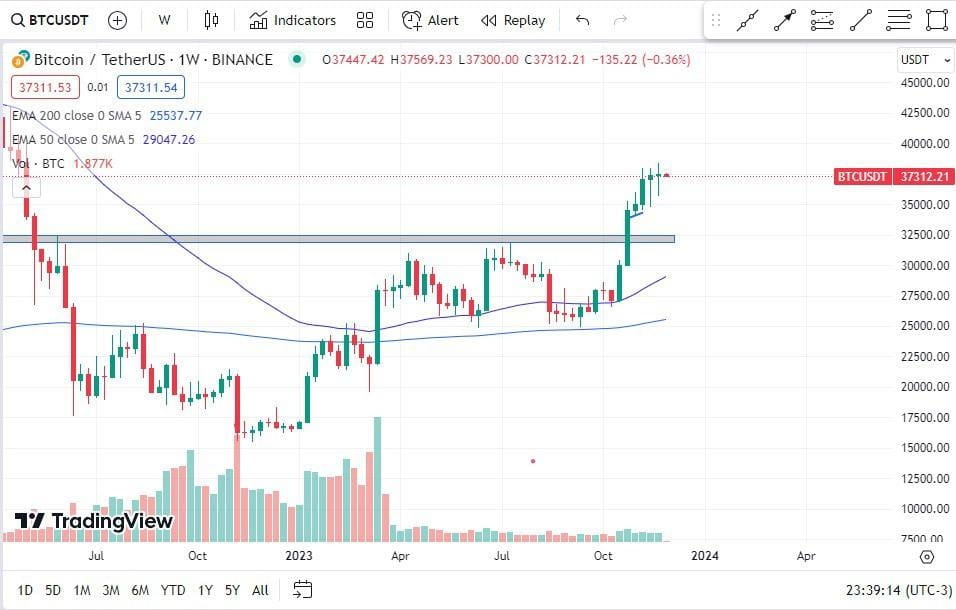Click the add symbol plus icon
This screenshot has width=956, height=610.
click(117, 19)
